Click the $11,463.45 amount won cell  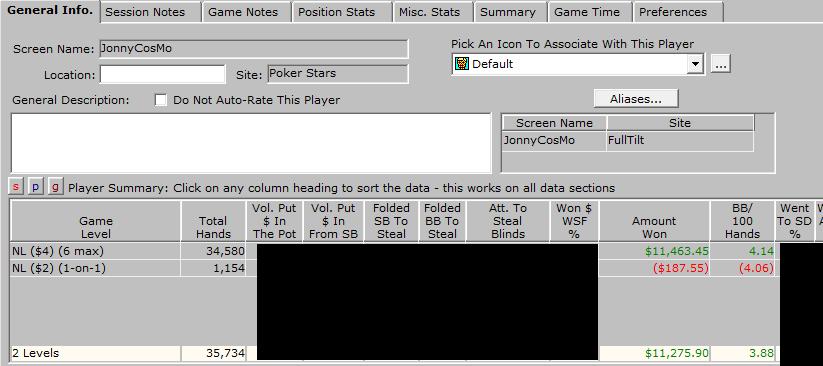655,251
